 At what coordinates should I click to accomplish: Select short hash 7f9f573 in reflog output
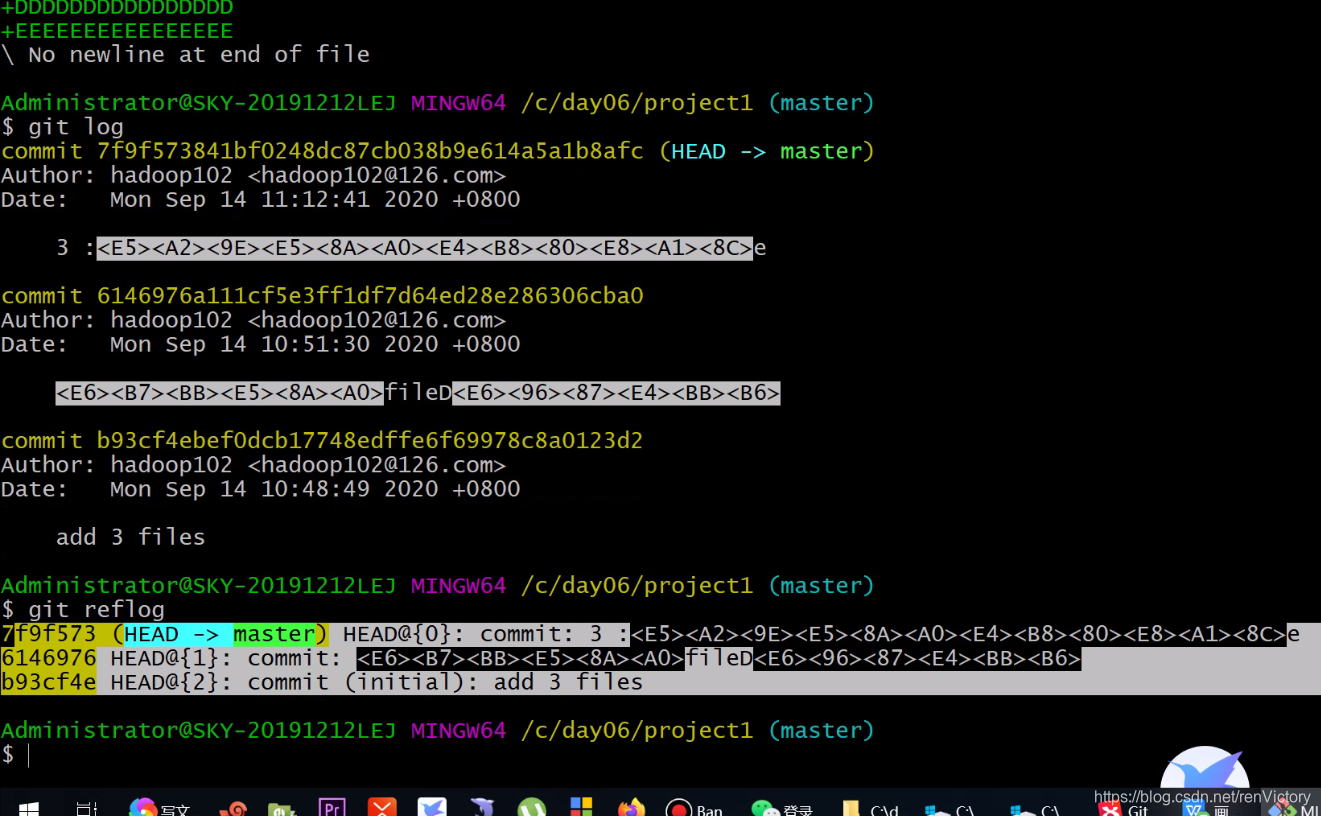pyautogui.click(x=48, y=634)
